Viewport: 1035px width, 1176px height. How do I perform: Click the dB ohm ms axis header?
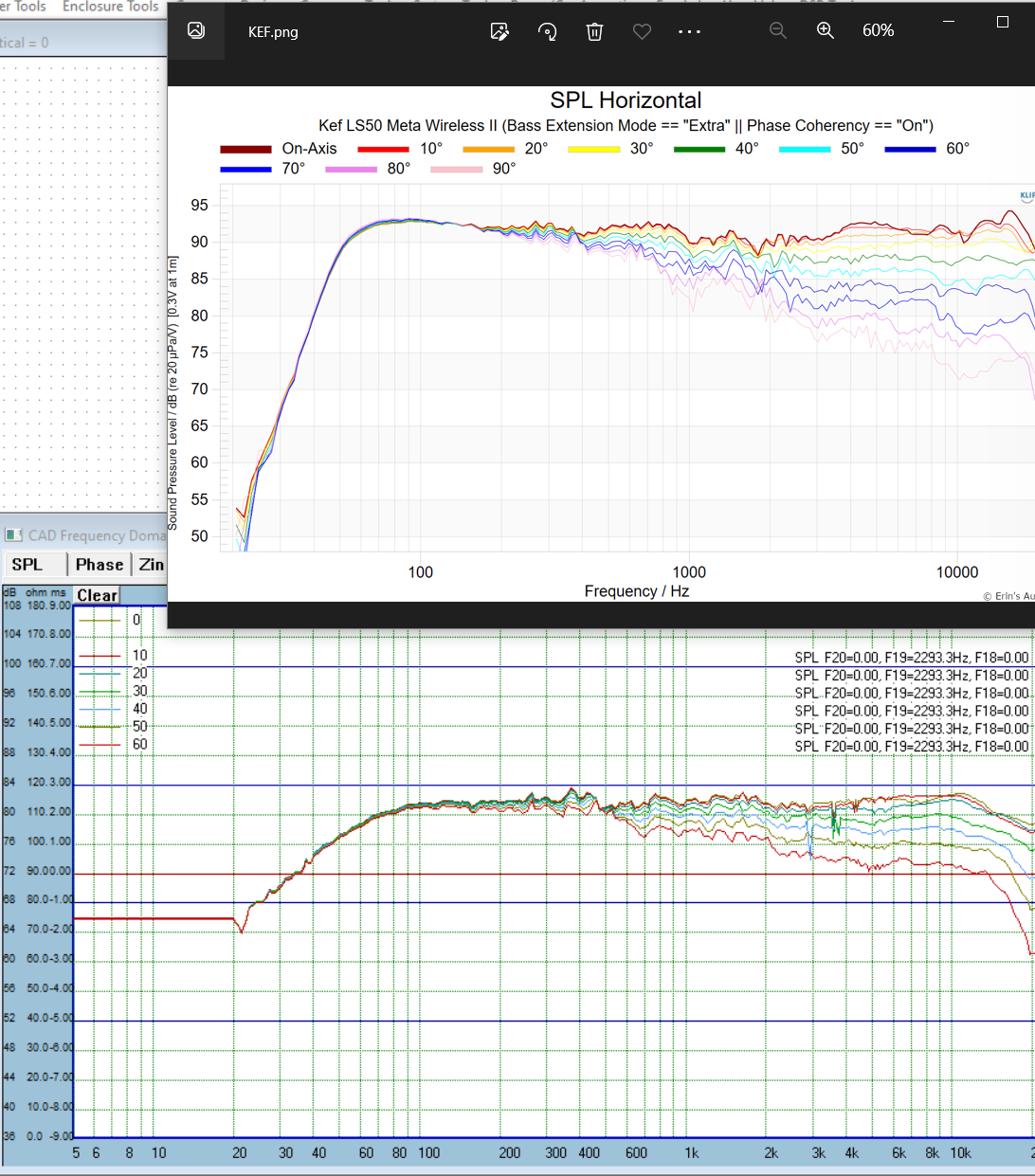coord(35,592)
